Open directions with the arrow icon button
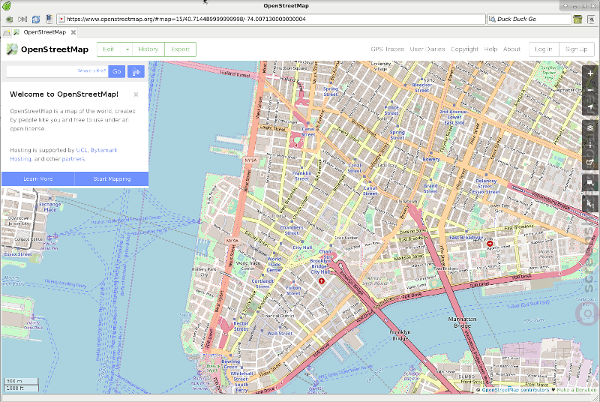 tap(136, 72)
